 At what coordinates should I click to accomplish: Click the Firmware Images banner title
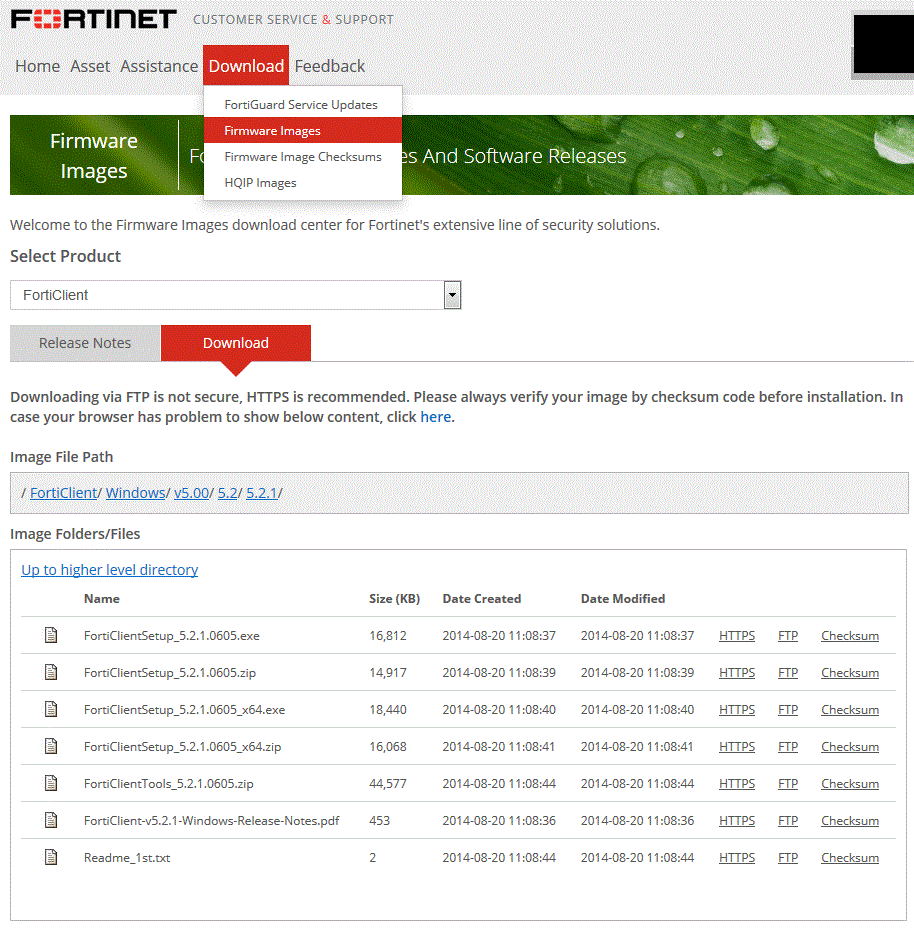tap(94, 156)
